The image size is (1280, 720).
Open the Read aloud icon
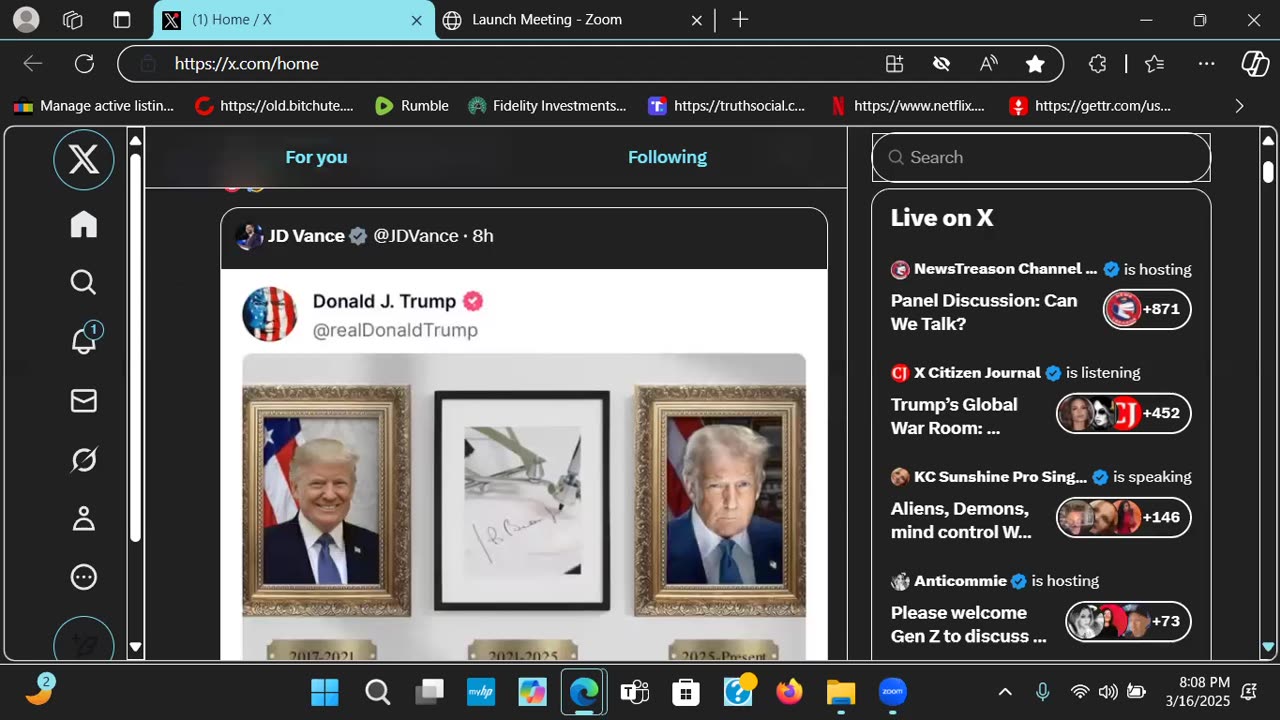988,64
